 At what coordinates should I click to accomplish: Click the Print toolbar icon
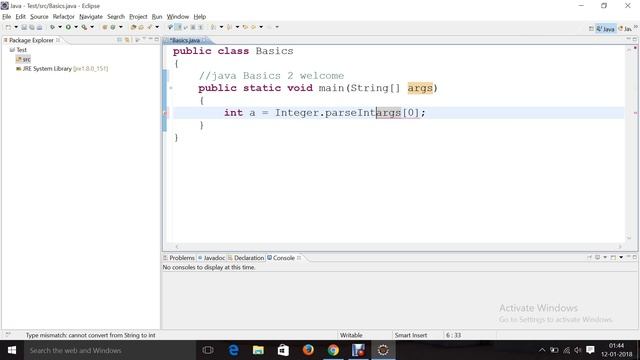(x=39, y=27)
